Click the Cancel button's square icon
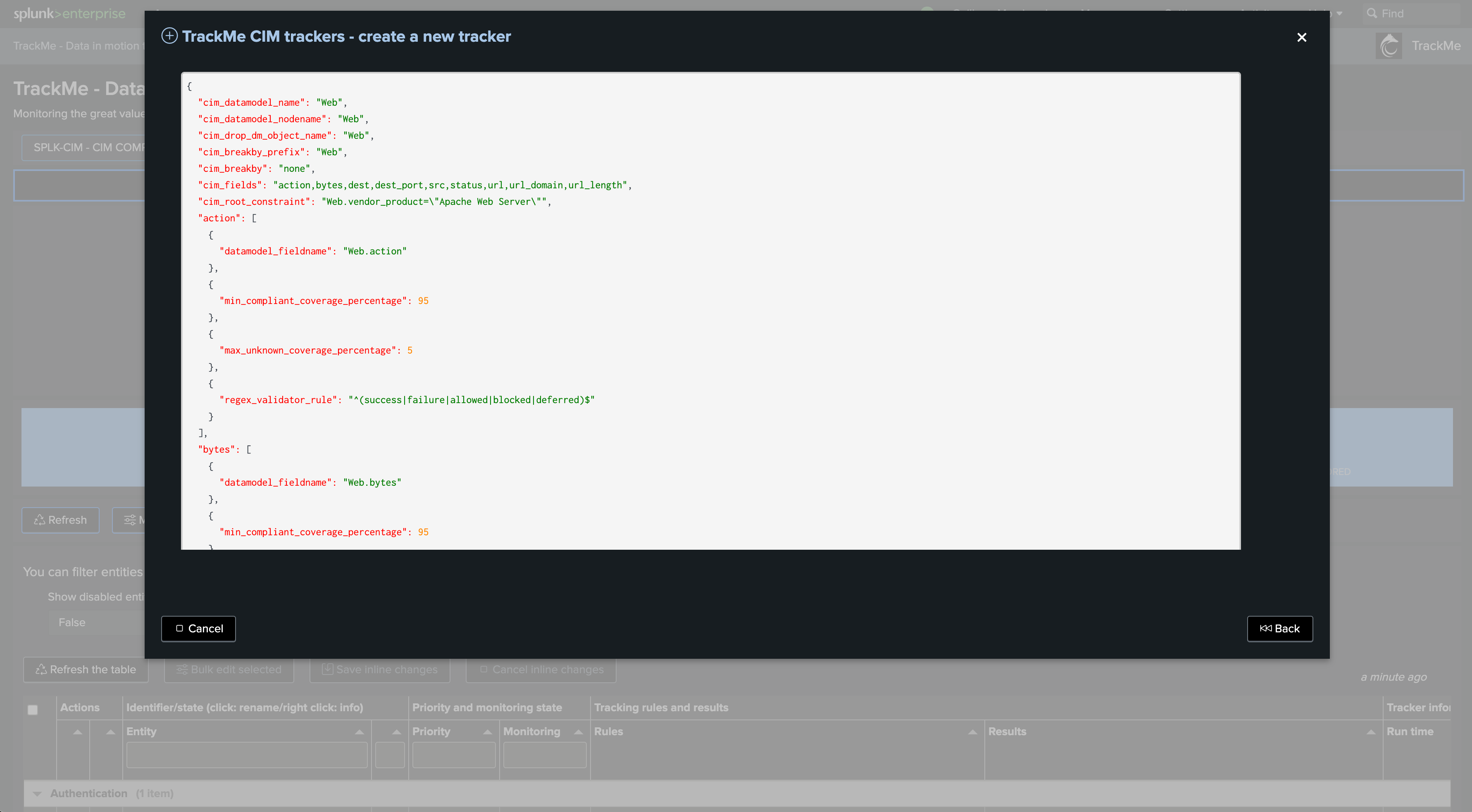The height and width of the screenshot is (812, 1472). pos(179,628)
